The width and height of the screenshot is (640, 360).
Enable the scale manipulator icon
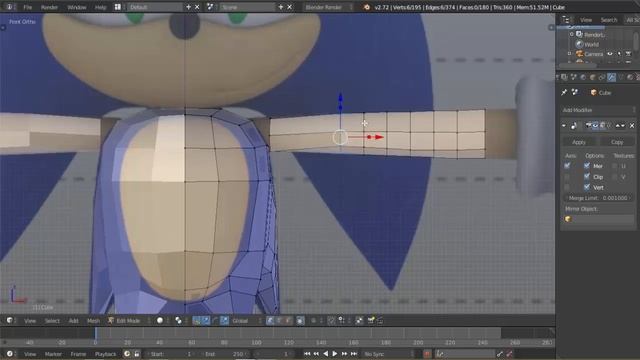(x=224, y=320)
